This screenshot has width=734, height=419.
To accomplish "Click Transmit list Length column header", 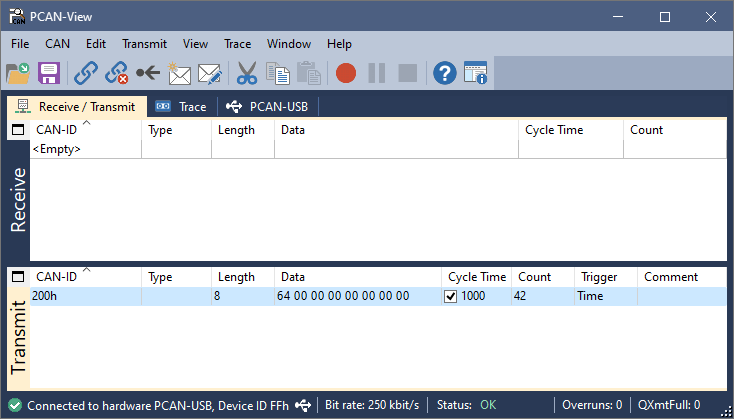I will (243, 277).
